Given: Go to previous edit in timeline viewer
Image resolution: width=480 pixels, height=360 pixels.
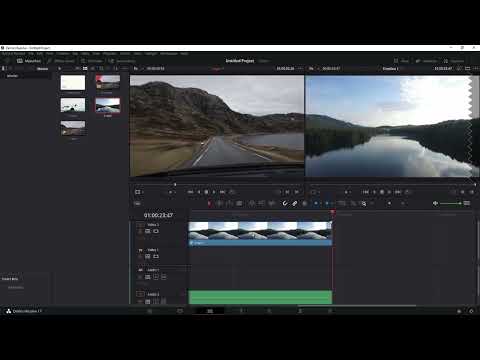Looking at the screenshot, I should point(366,192).
